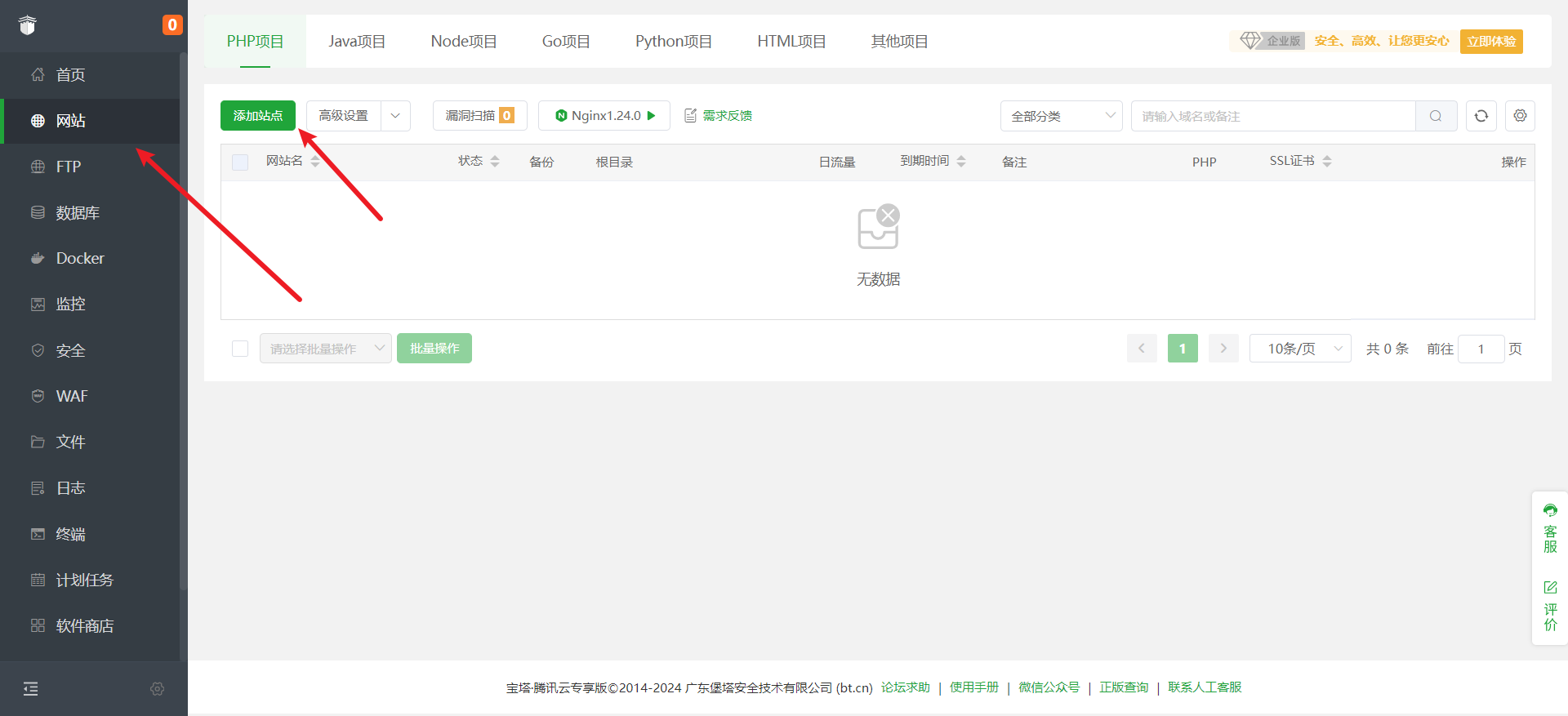Open the 正版查询 footer link
Viewport: 1568px width, 716px height.
1124,687
